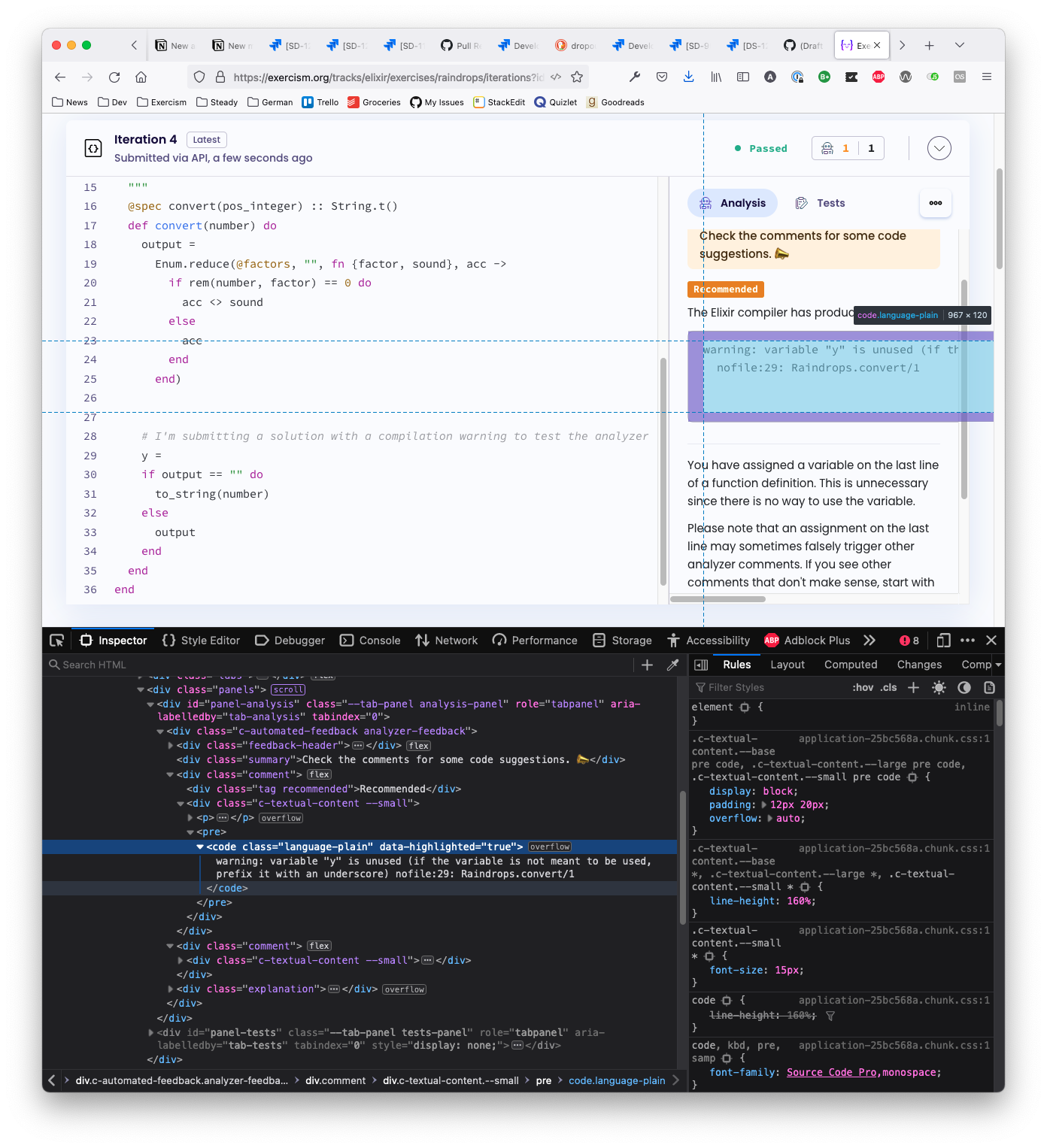The height and width of the screenshot is (1148, 1047).
Task: Collapse the div with class panels
Action: click(141, 689)
